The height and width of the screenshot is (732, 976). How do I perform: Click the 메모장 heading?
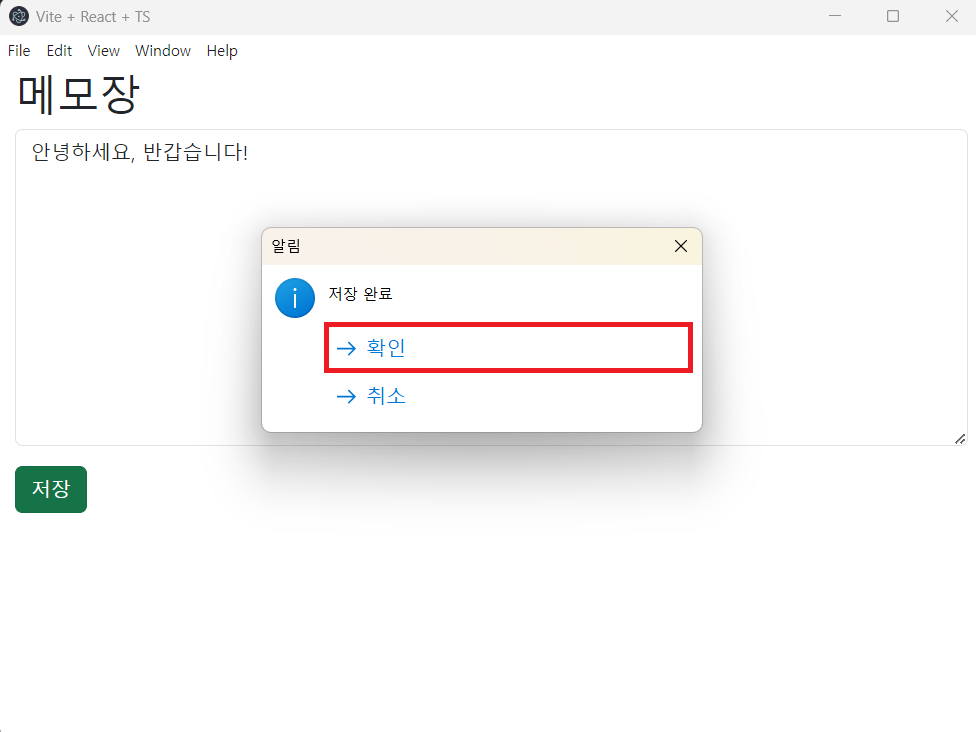[x=78, y=95]
